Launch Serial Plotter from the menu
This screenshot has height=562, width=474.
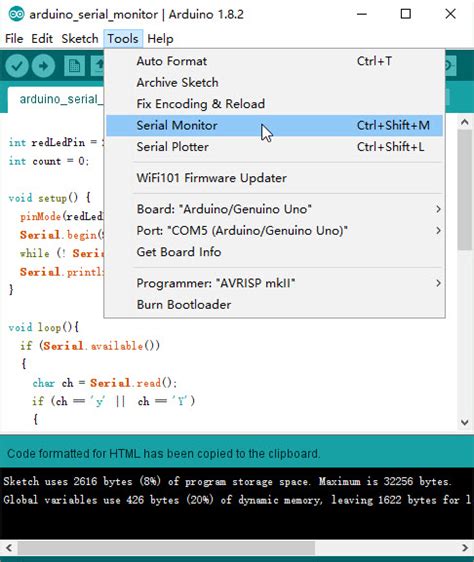tap(275, 147)
